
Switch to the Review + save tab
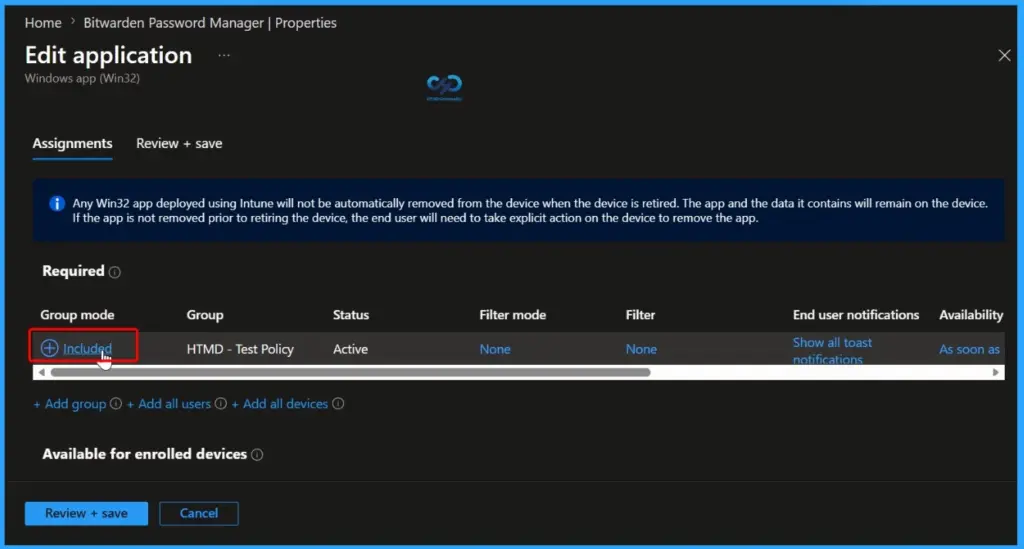[179, 144]
